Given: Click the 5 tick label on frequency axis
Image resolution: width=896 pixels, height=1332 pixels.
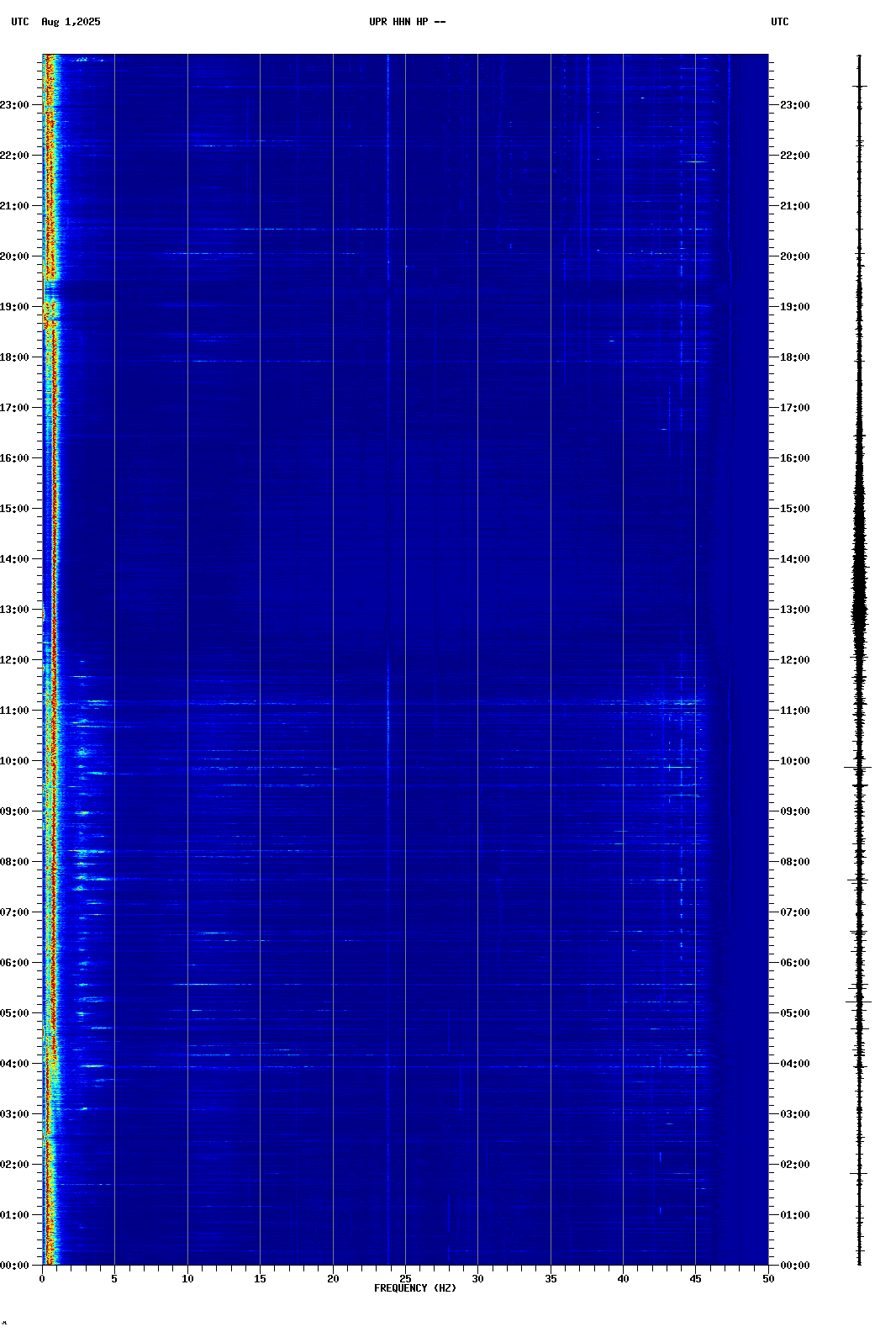Looking at the screenshot, I should [114, 1279].
